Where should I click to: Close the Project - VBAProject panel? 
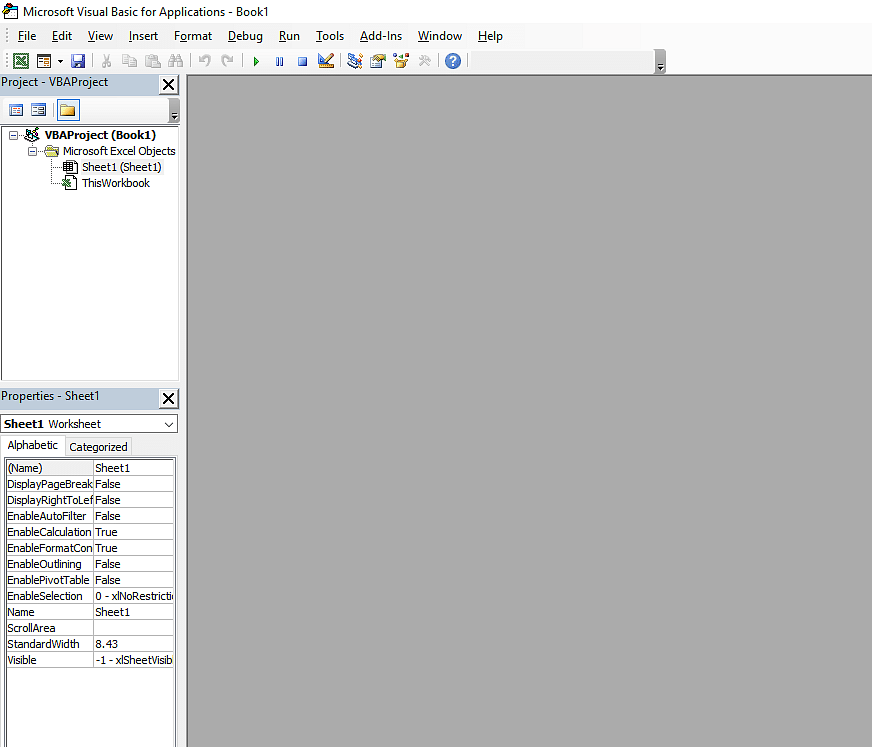(x=169, y=85)
